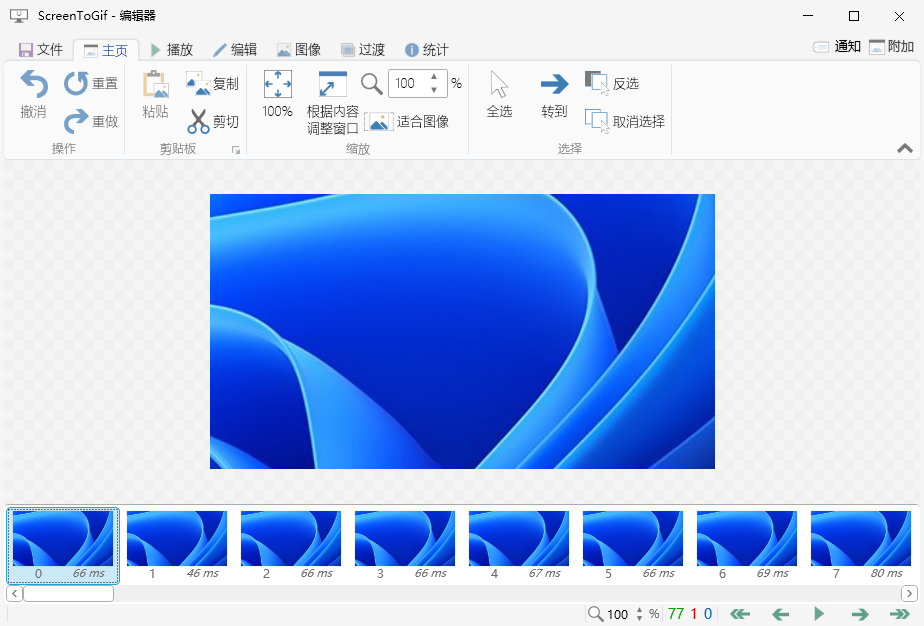The height and width of the screenshot is (626, 924).
Task: Open the 文件 file menu
Action: [41, 48]
